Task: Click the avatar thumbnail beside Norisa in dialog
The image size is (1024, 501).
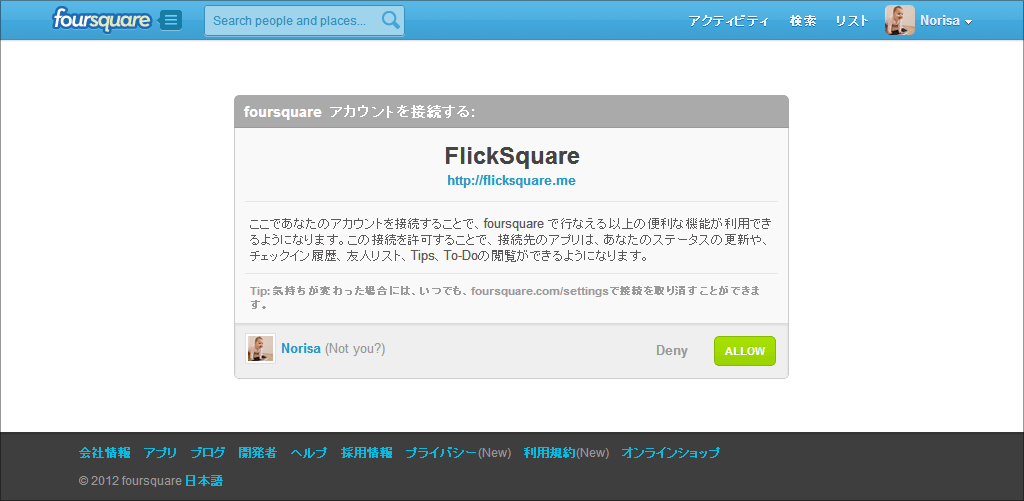Action: pyautogui.click(x=260, y=349)
